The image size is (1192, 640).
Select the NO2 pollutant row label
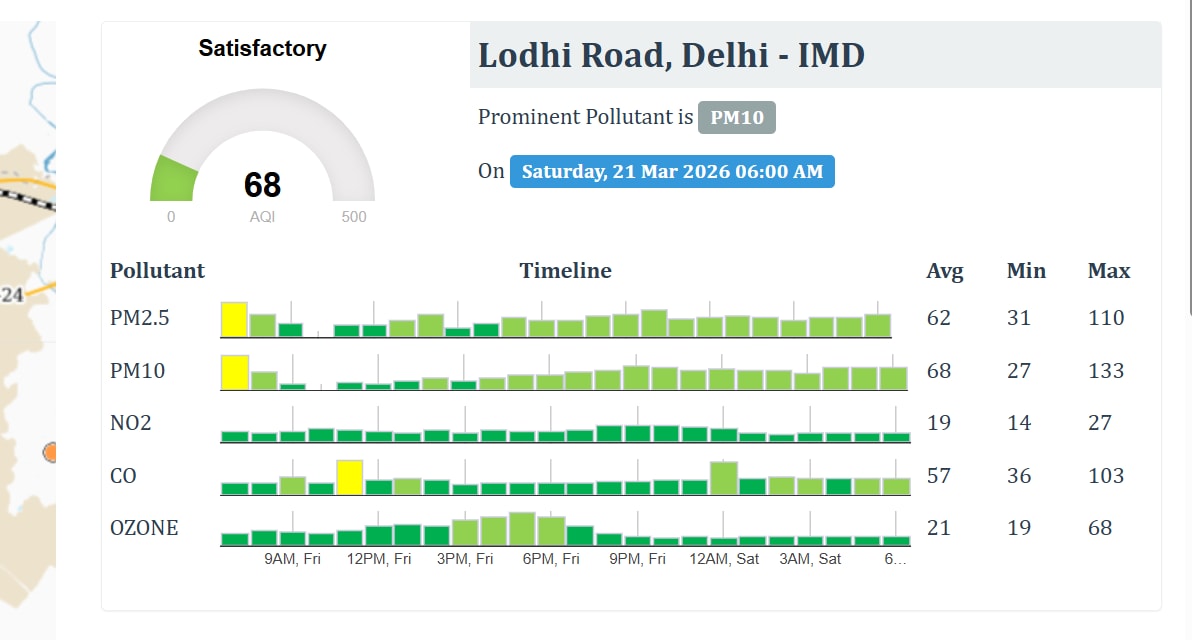click(131, 424)
